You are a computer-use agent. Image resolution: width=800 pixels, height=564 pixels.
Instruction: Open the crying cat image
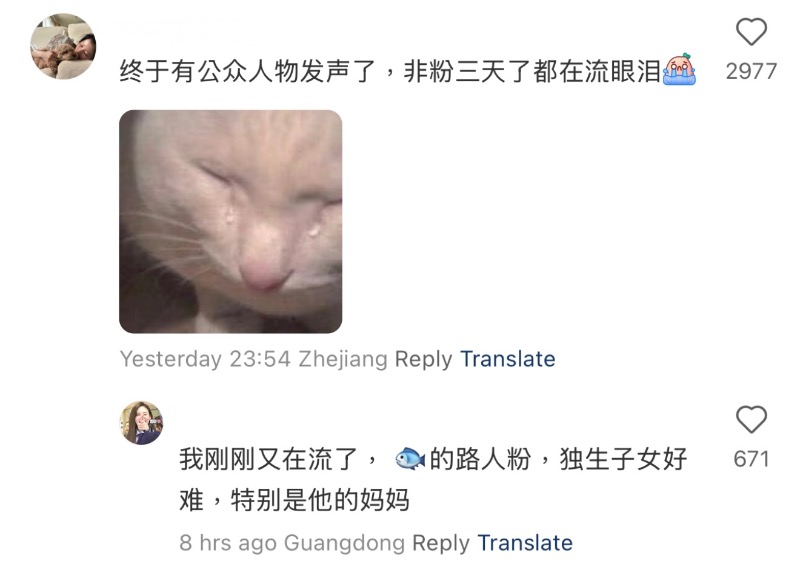tap(231, 222)
